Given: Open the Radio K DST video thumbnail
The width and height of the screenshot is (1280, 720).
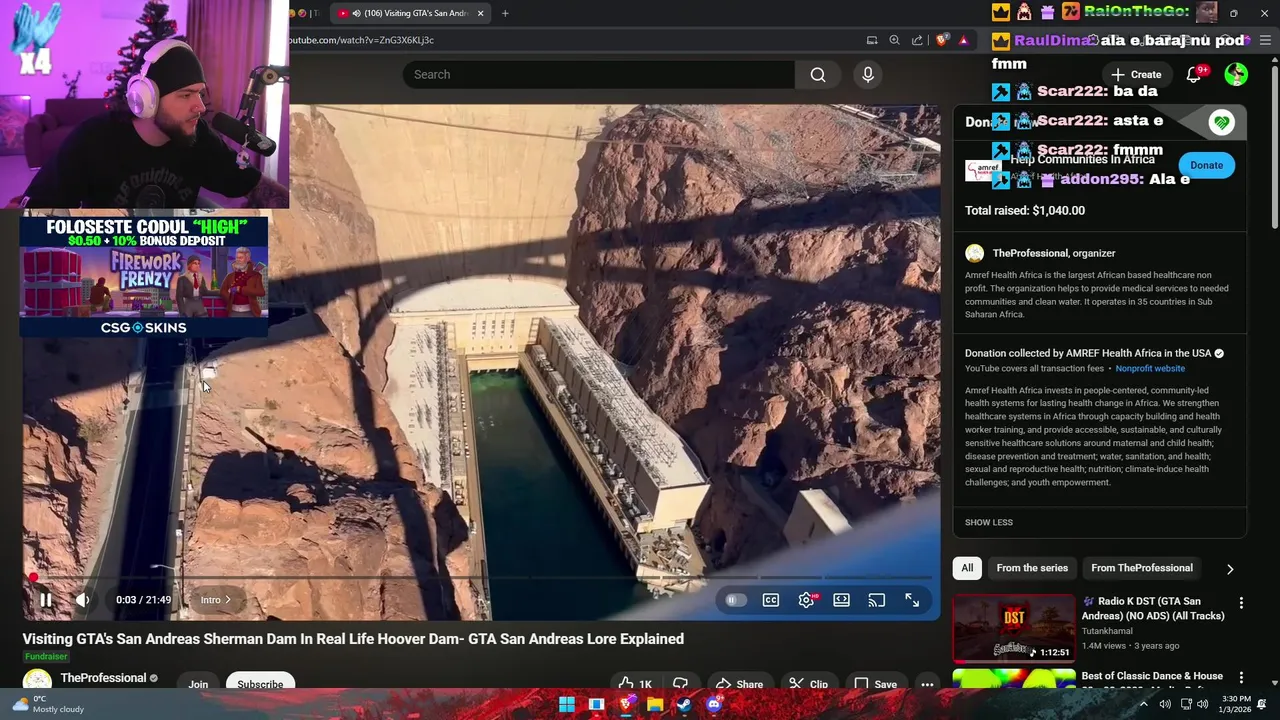Looking at the screenshot, I should click(x=1014, y=629).
